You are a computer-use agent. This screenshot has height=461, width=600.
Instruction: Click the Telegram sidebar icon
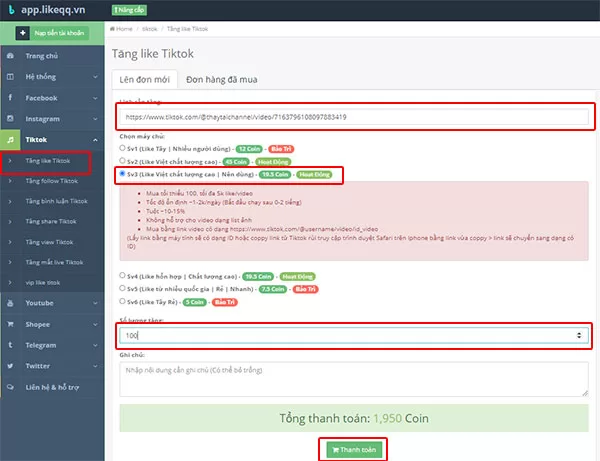pos(10,345)
